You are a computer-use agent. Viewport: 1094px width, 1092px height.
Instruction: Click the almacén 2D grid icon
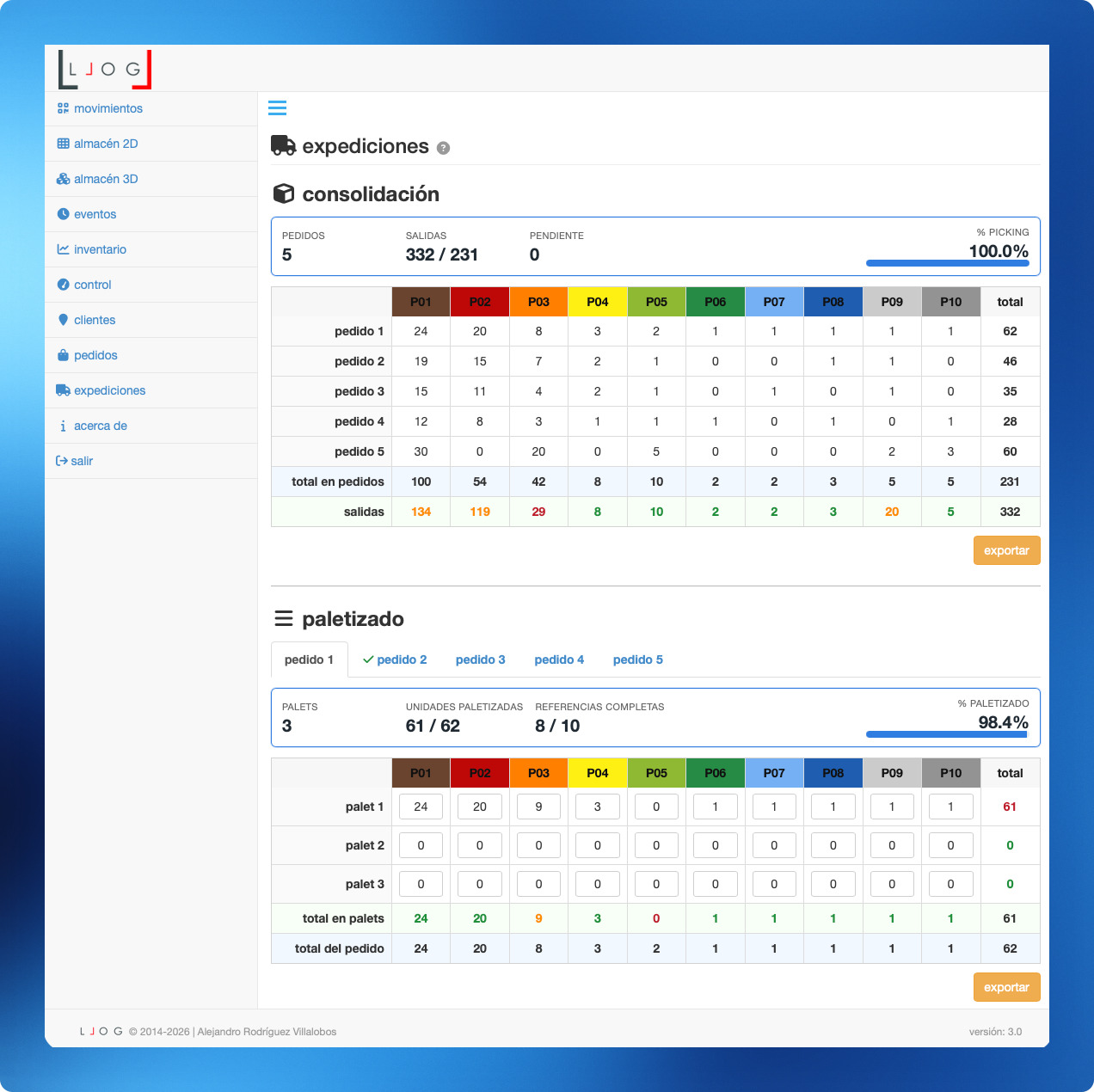coord(63,144)
